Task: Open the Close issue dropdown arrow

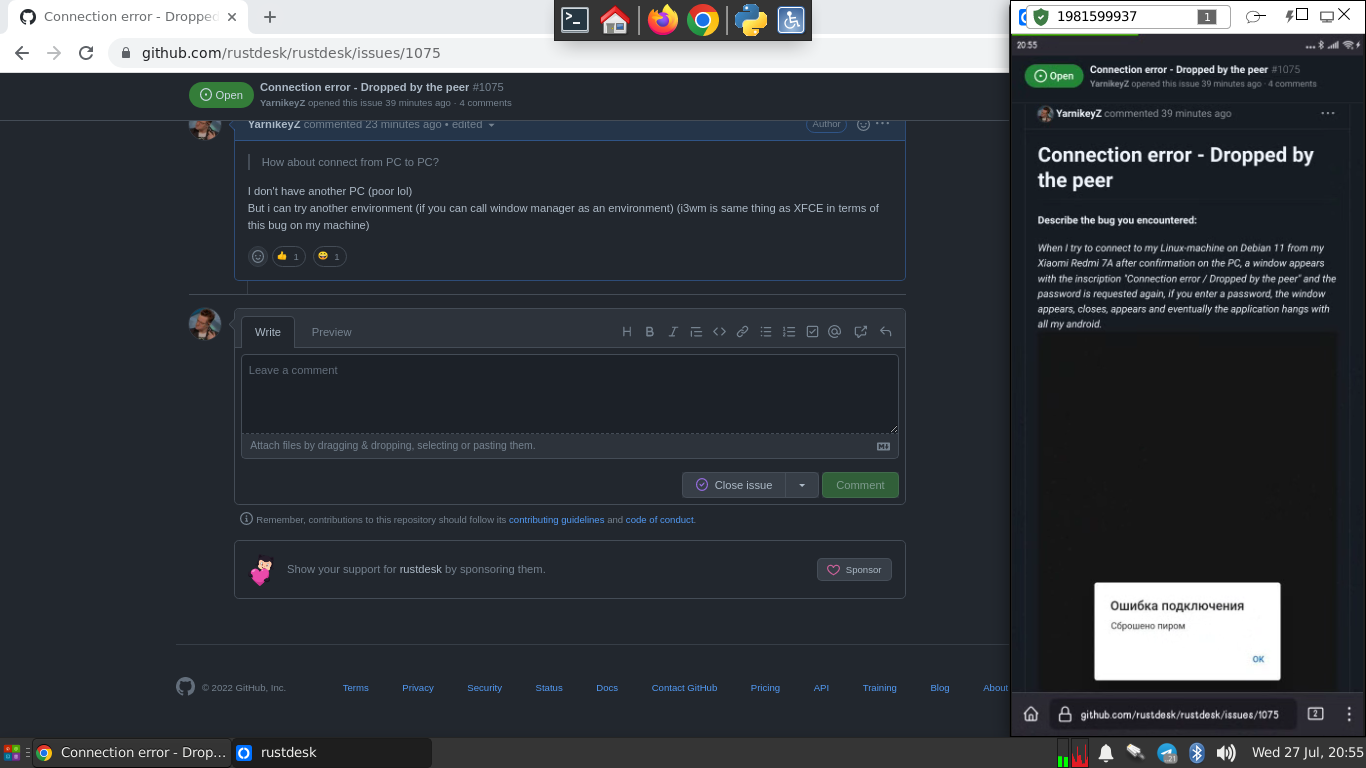Action: coord(801,485)
